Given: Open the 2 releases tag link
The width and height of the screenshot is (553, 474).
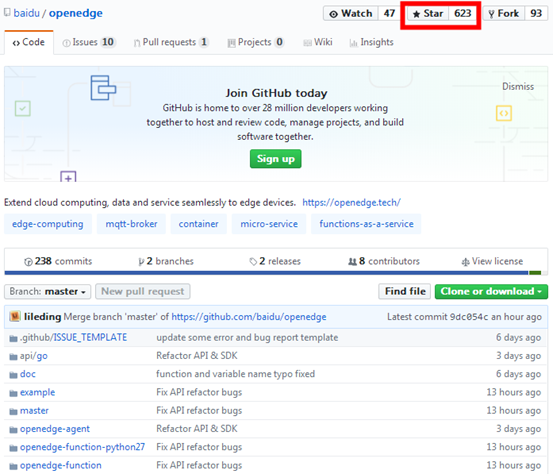Looking at the screenshot, I should (275, 261).
